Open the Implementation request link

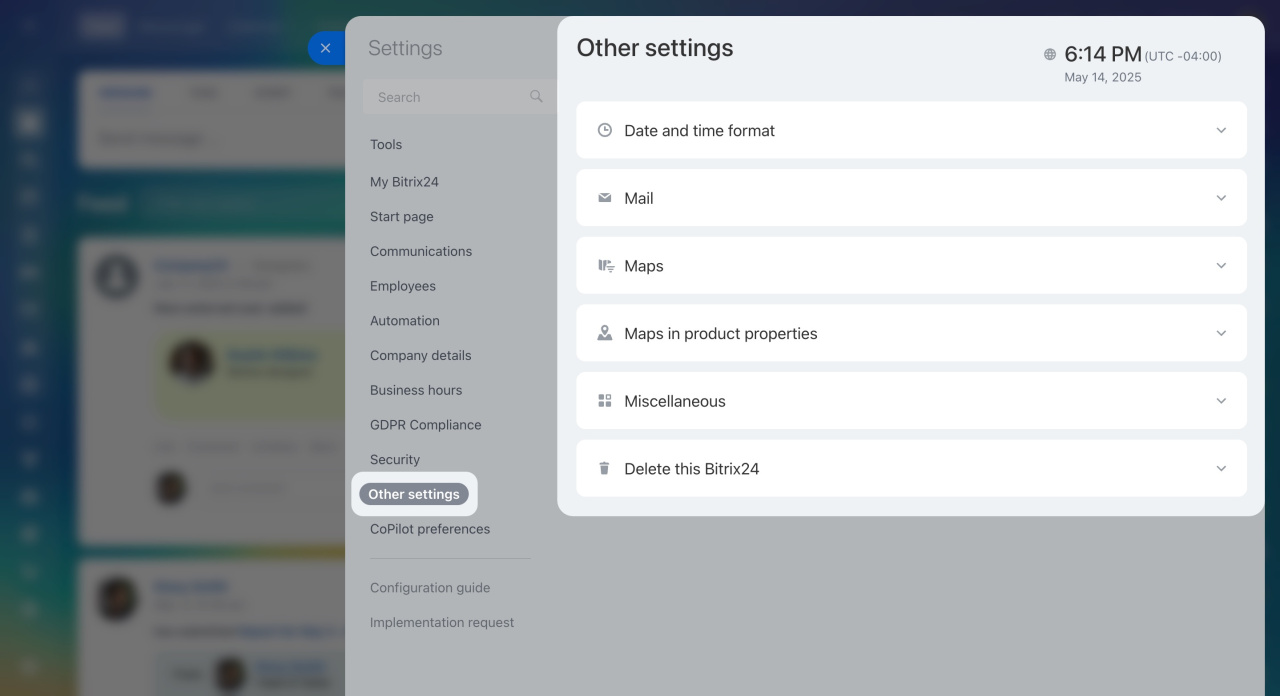442,622
